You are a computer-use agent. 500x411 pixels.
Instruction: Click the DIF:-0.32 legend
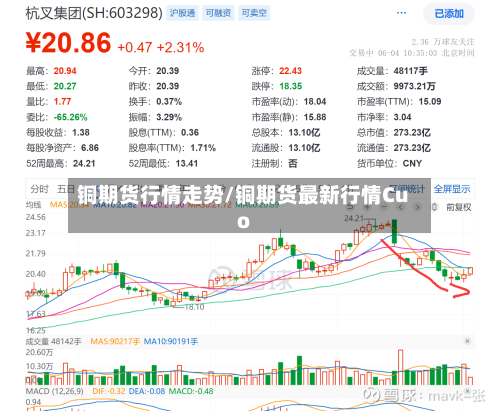pos(109,391)
